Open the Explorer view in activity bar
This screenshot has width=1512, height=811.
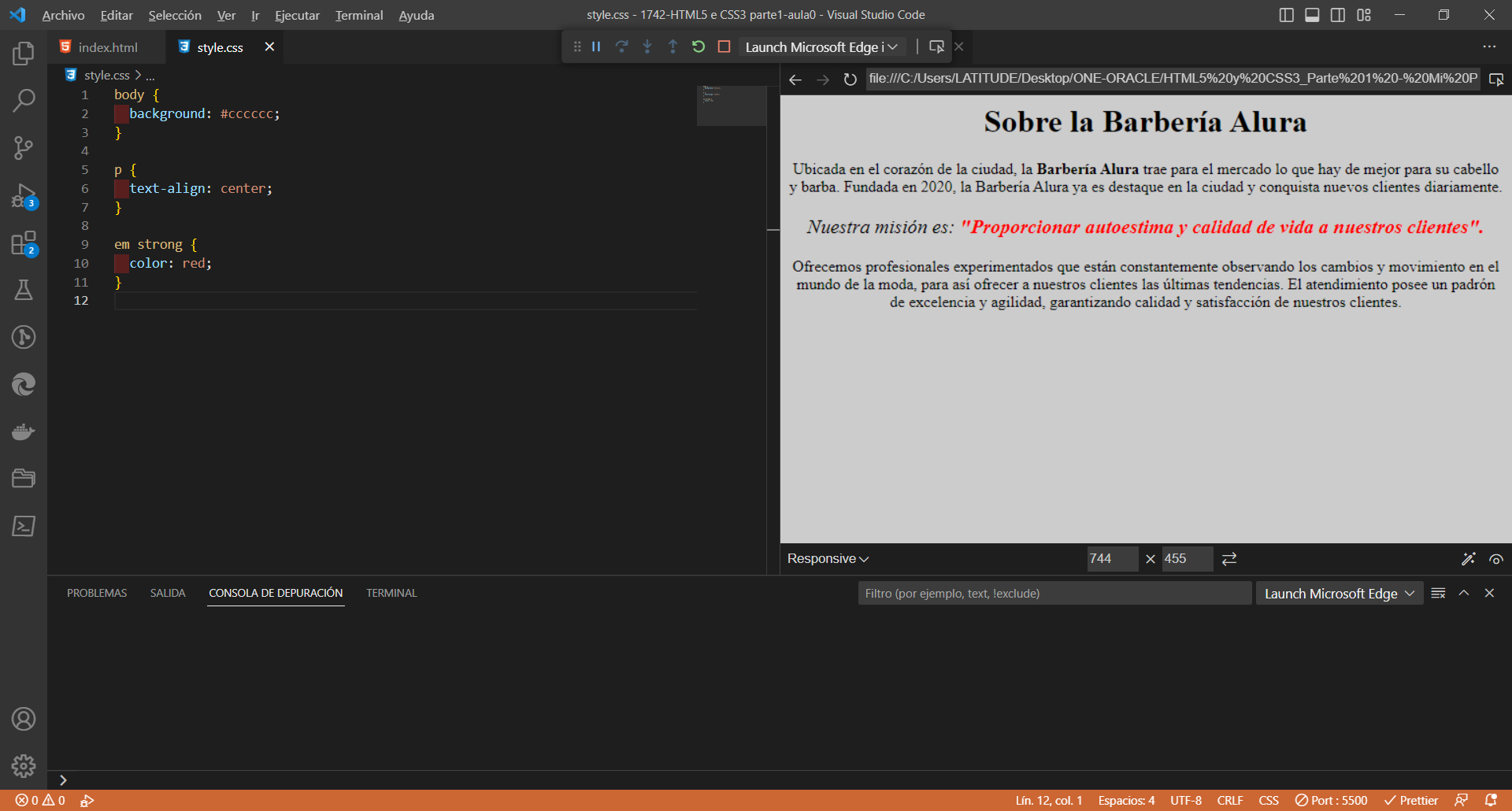tap(24, 54)
